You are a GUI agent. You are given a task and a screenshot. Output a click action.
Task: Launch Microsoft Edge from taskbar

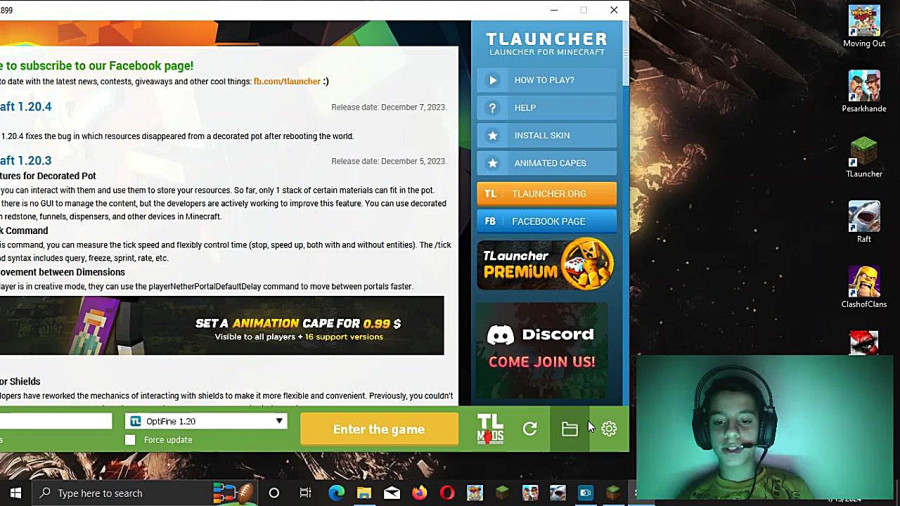click(x=336, y=493)
